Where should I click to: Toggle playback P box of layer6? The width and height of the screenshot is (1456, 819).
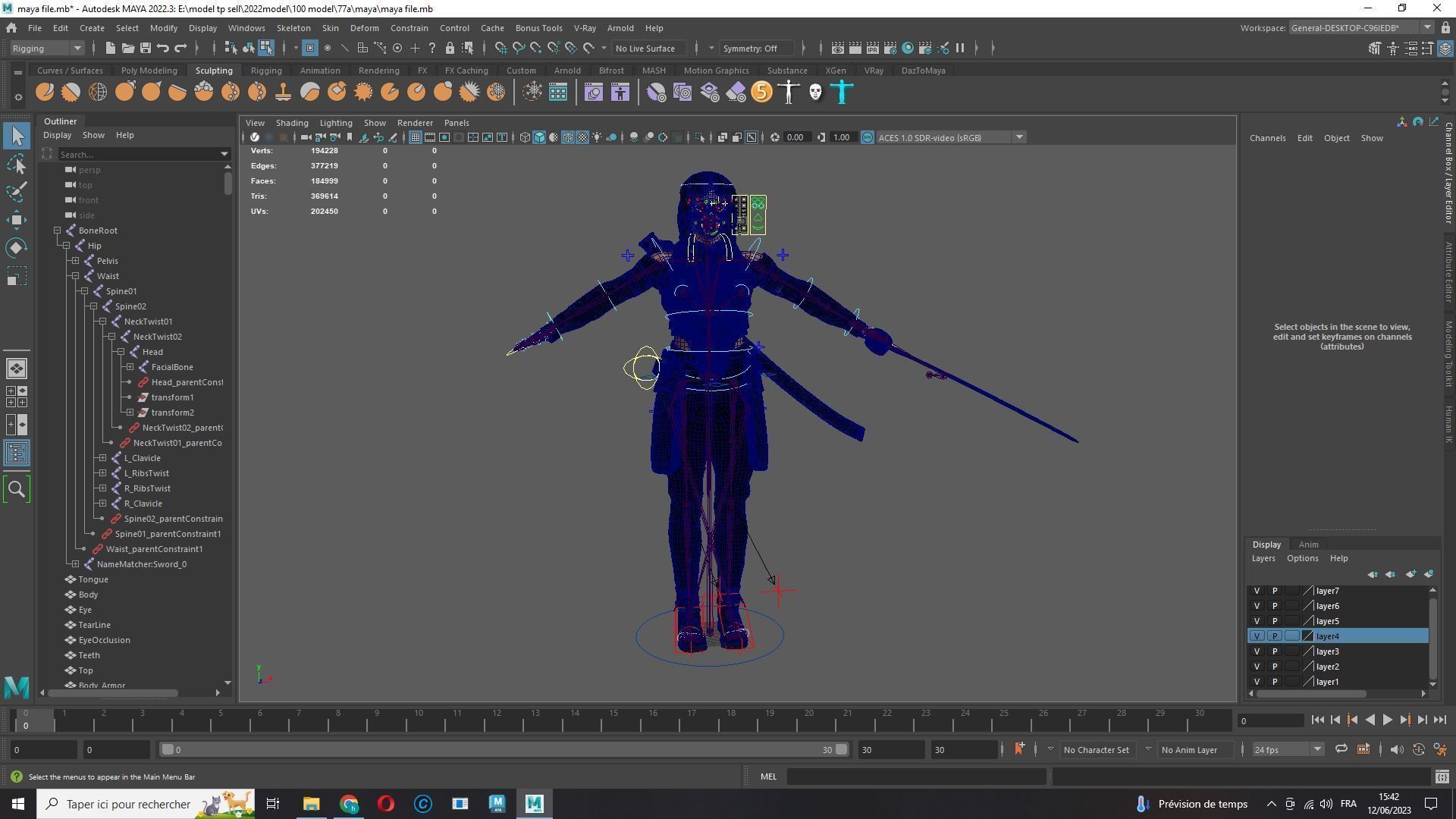click(1274, 606)
